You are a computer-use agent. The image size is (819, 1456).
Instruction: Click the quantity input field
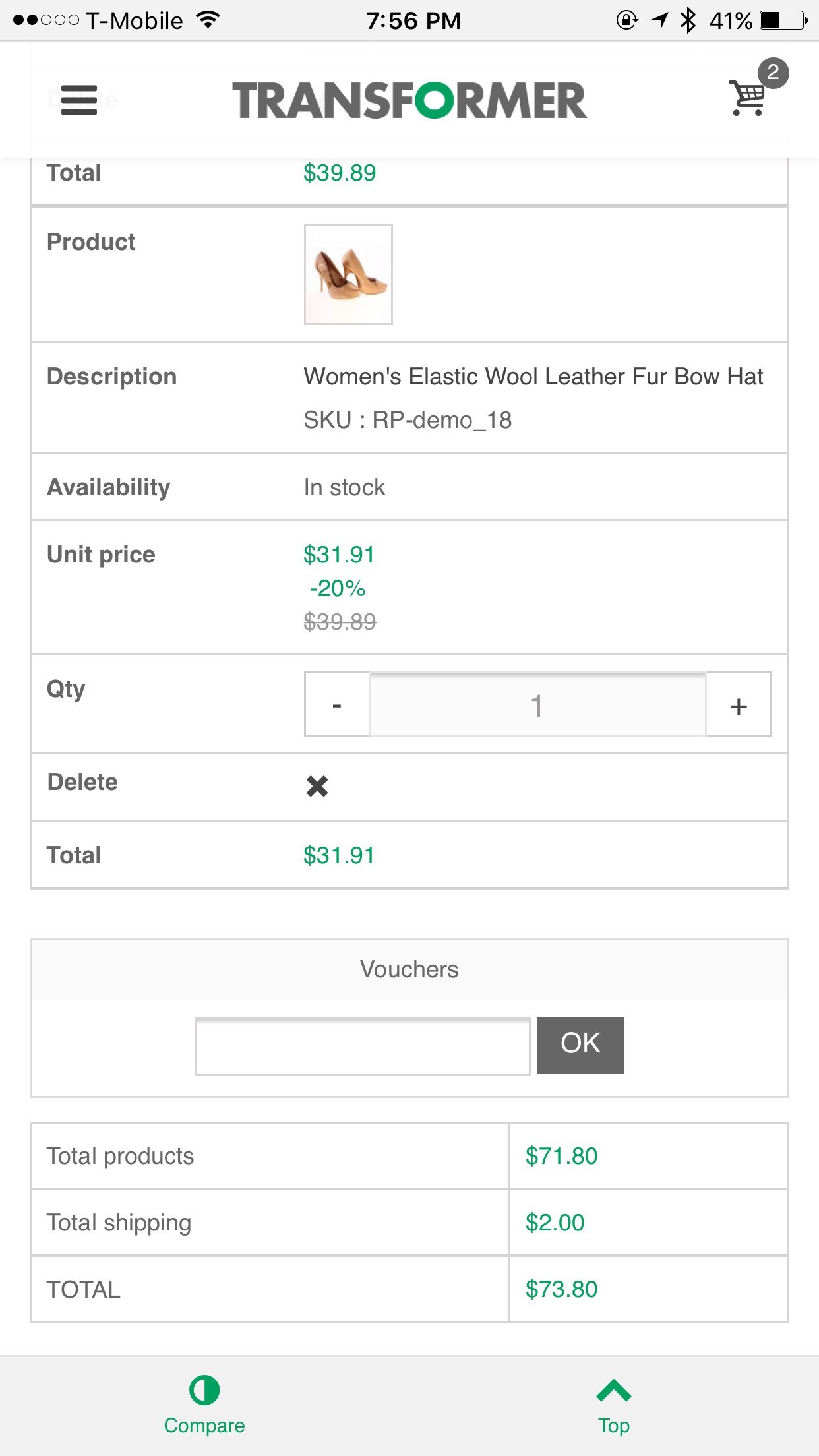[x=537, y=705]
